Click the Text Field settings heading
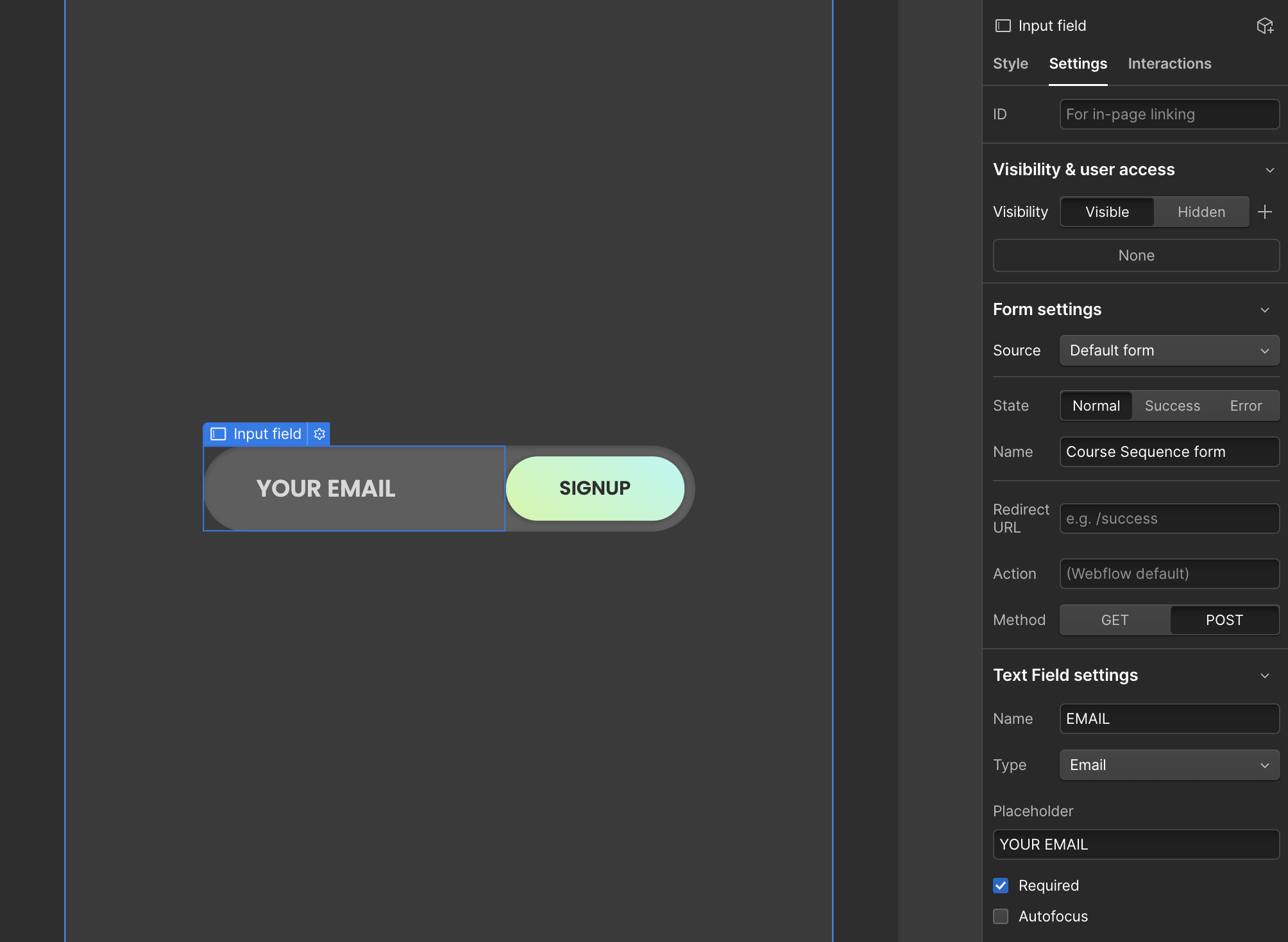 (1065, 675)
